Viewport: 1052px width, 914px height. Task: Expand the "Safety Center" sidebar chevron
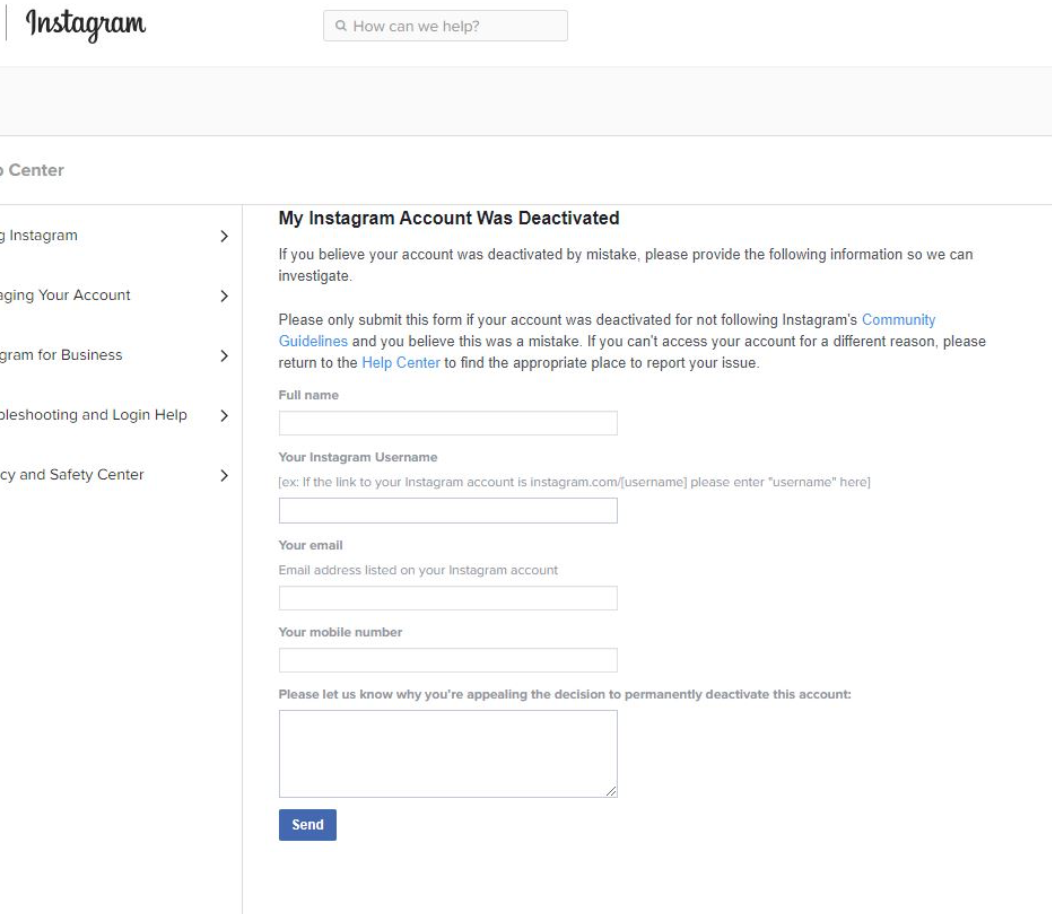(224, 475)
